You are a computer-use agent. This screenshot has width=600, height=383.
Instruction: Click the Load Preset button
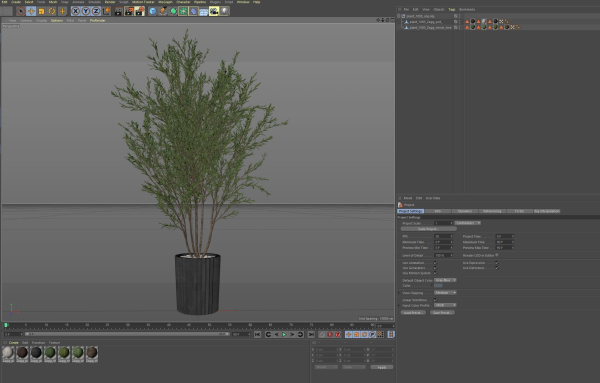pyautogui.click(x=413, y=313)
